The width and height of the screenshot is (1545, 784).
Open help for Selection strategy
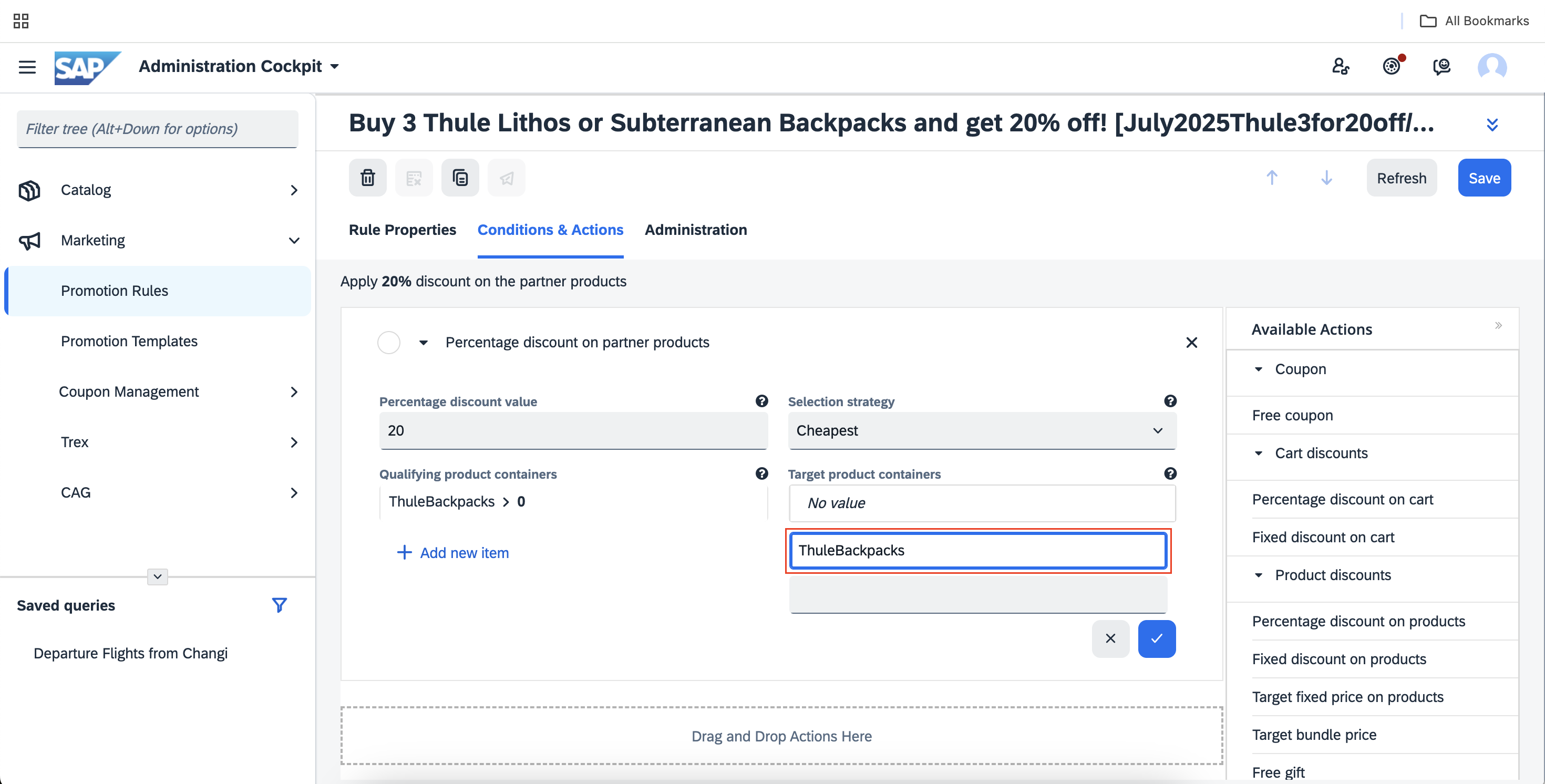click(1170, 401)
